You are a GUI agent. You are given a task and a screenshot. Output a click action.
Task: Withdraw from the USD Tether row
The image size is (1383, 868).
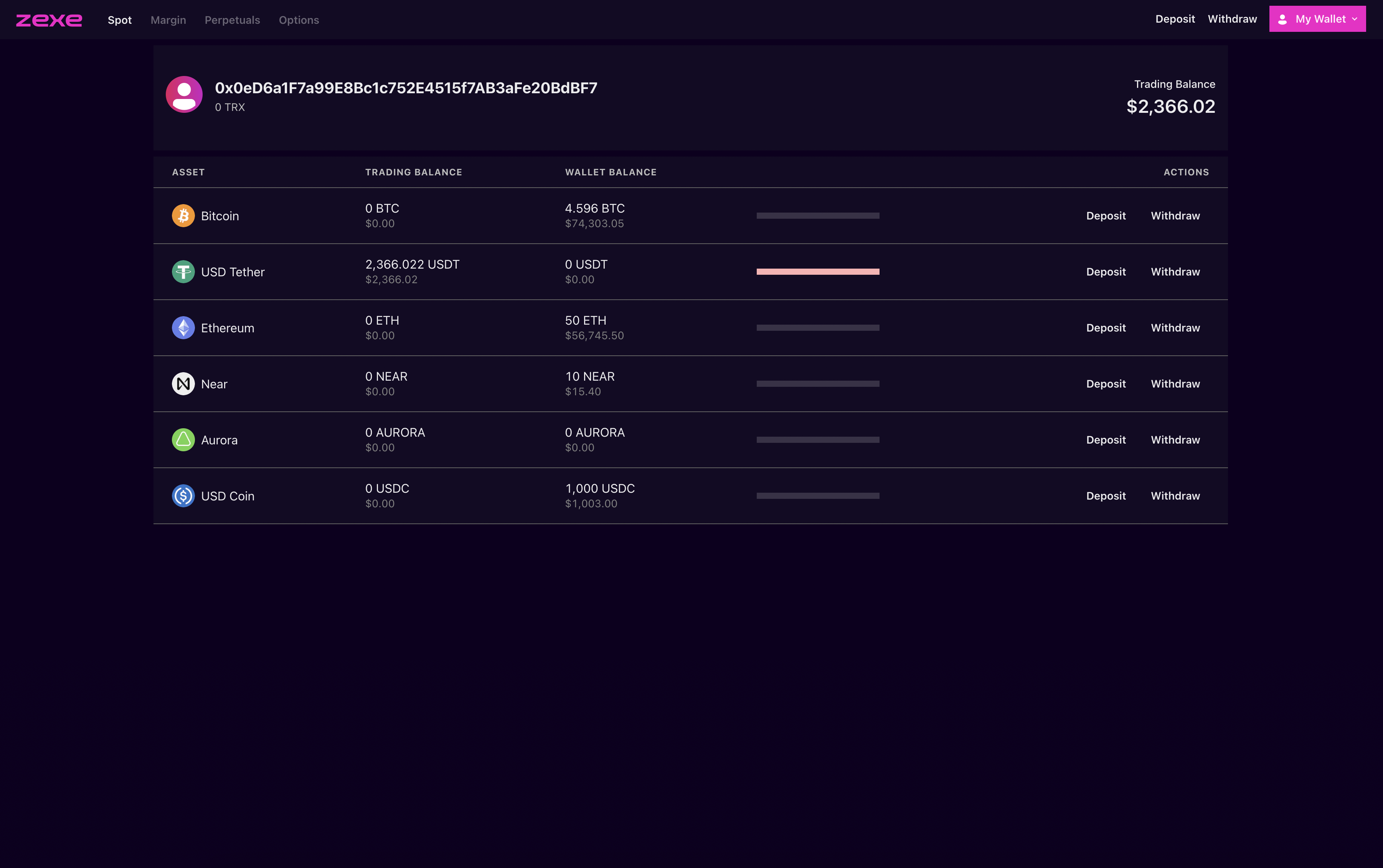tap(1175, 272)
